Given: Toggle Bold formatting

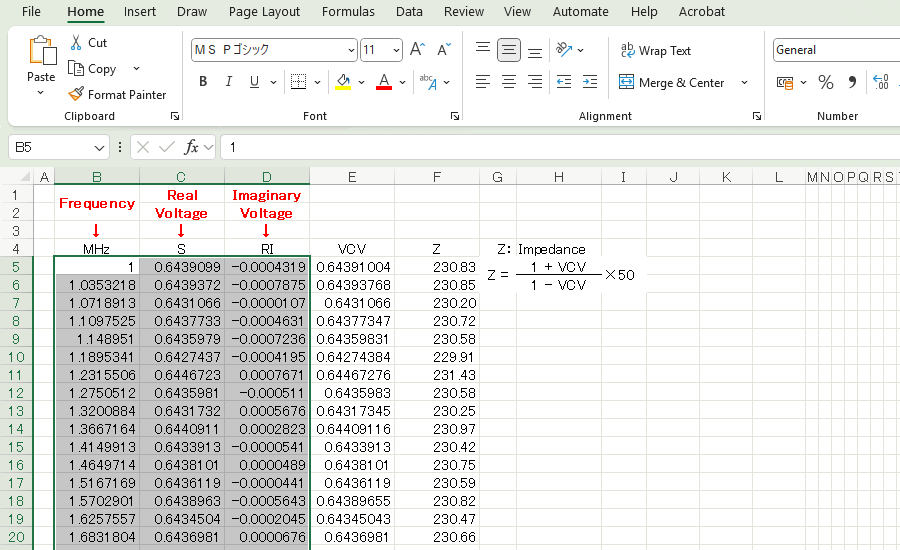Looking at the screenshot, I should point(203,82).
